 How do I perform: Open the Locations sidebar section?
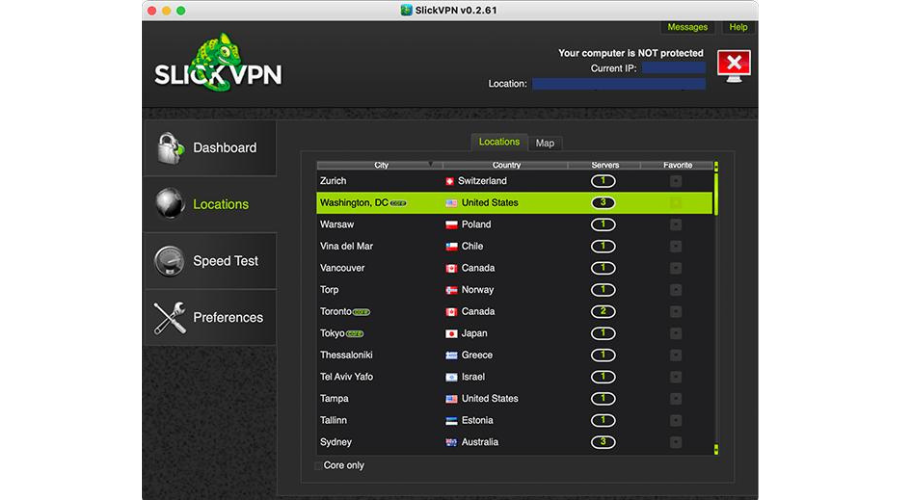coord(210,204)
